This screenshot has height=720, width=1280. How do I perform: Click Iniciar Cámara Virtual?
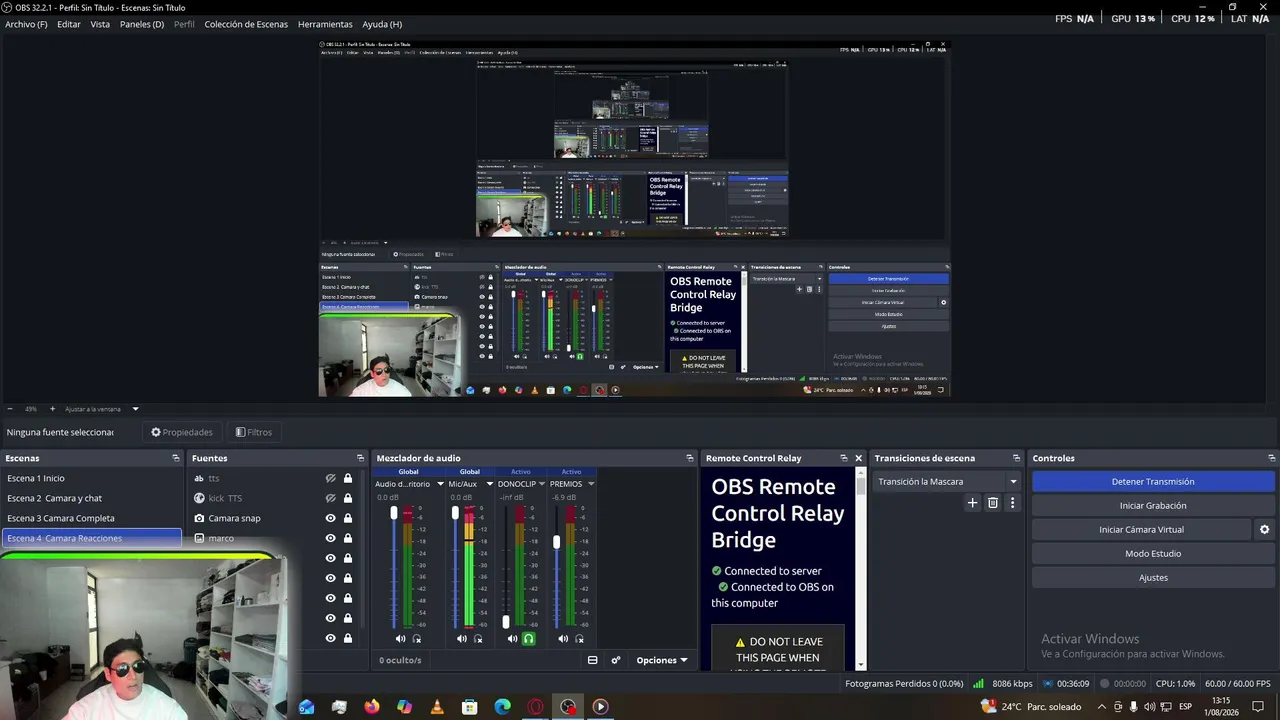pyautogui.click(x=1141, y=530)
